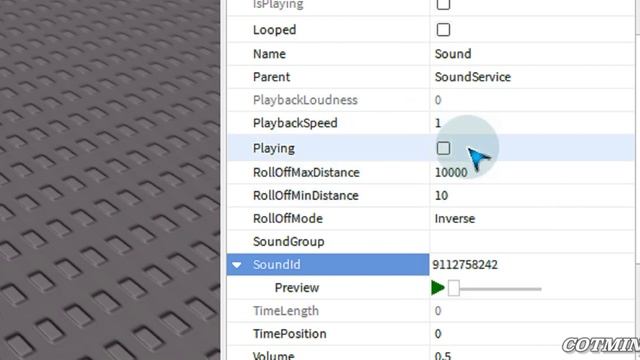
Task: Click the PlaybackLoudness value 0
Action: click(x=438, y=100)
